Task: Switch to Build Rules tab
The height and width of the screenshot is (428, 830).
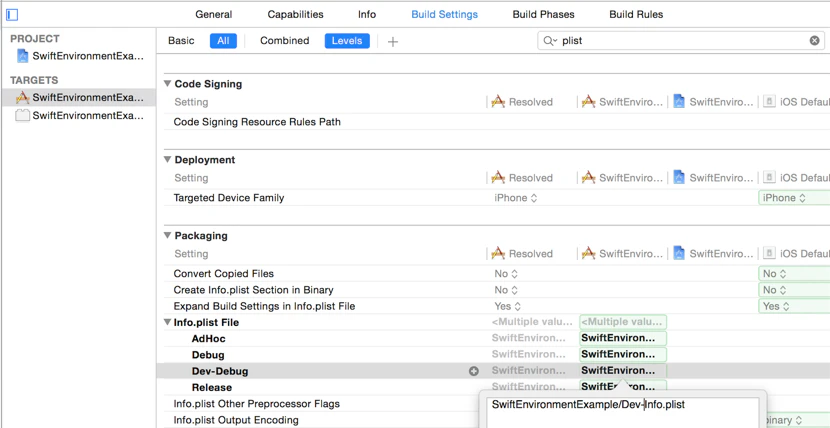Action: [636, 15]
